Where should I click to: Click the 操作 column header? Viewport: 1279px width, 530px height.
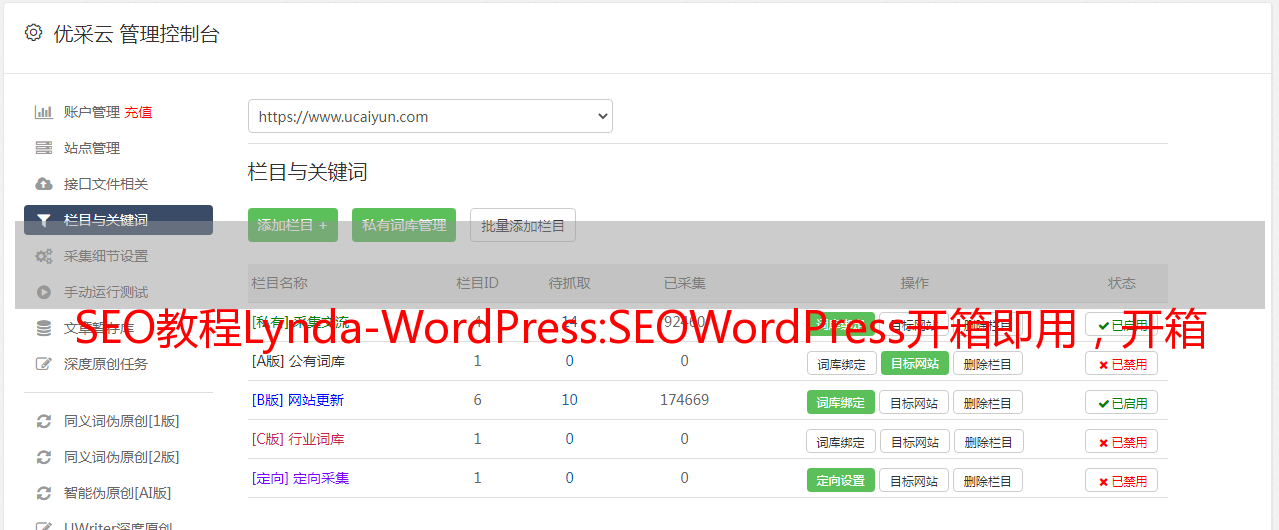point(914,283)
